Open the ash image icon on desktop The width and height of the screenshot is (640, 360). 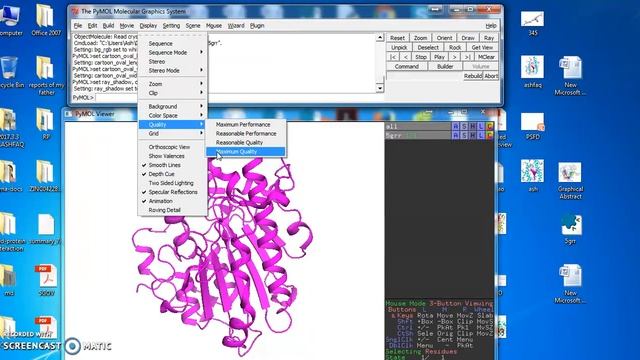click(x=533, y=176)
